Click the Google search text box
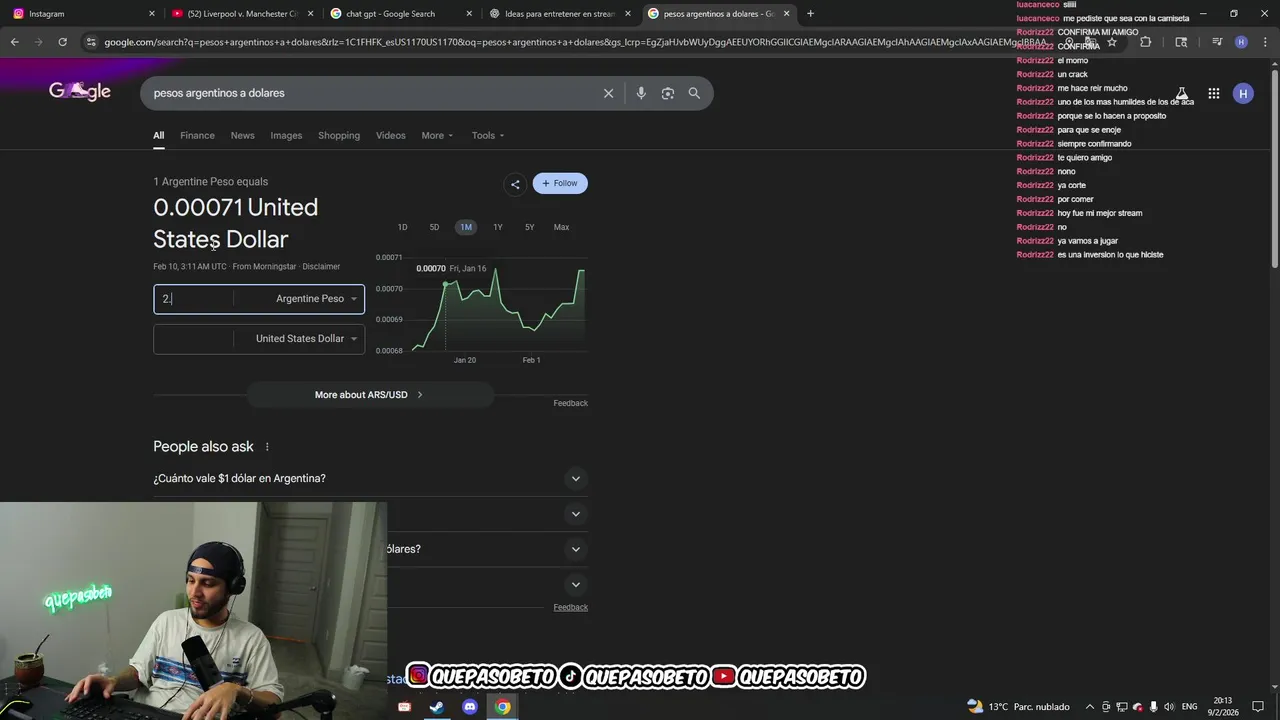Screen dimensions: 1280x720 [x=370, y=93]
